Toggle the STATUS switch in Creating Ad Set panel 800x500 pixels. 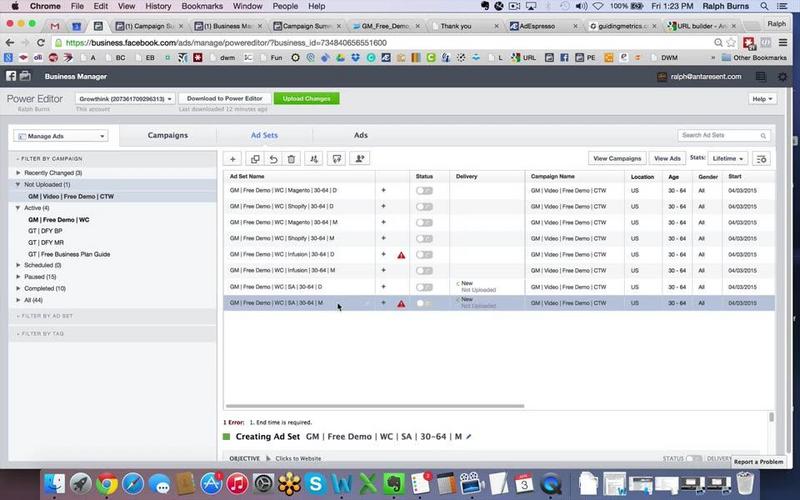pos(693,458)
